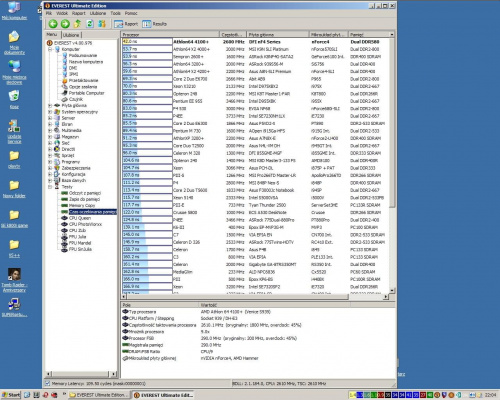Click the green Forward arrow toolbar button
Screen dimensions: 500x400
click(65, 24)
